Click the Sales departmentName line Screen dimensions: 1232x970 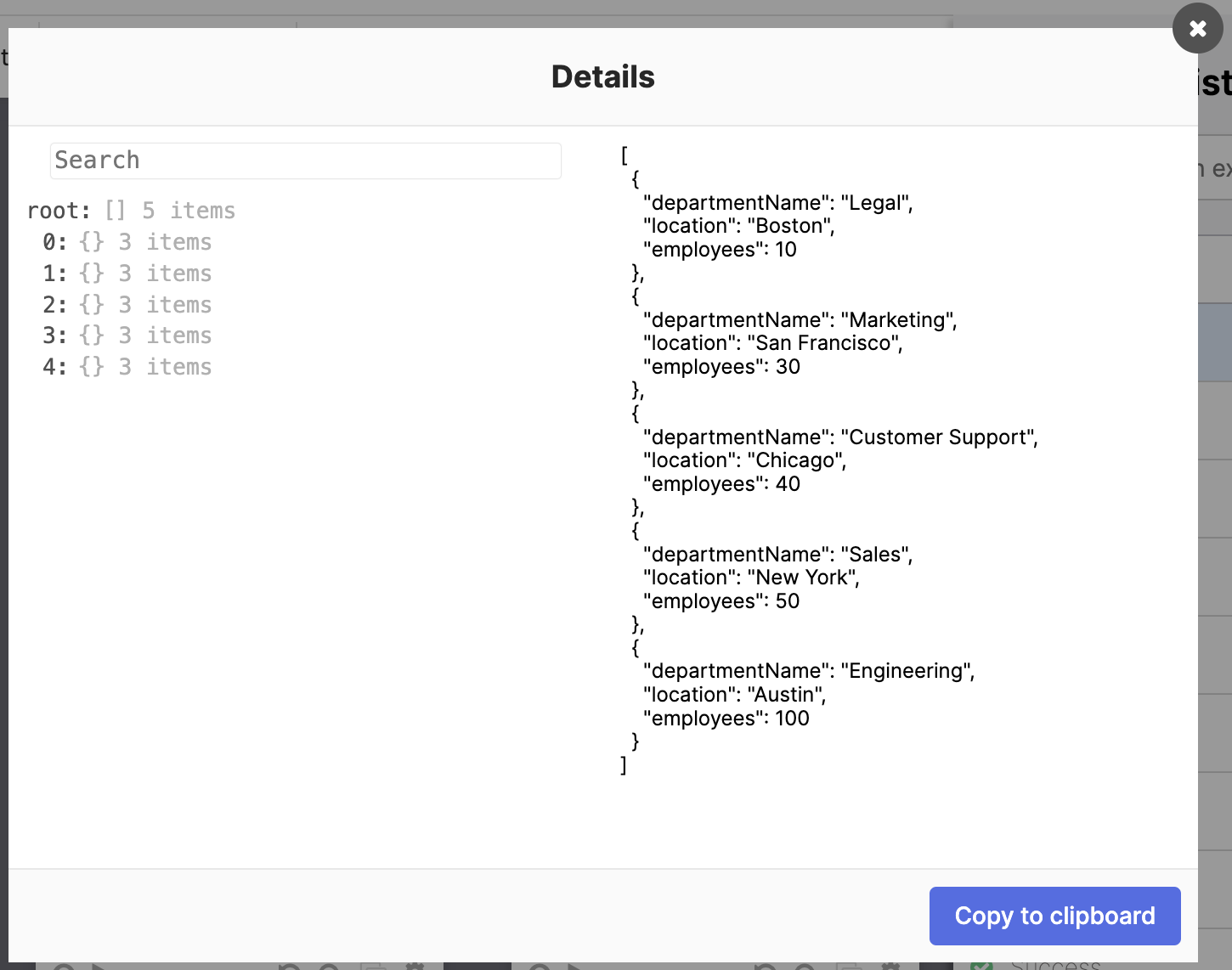(777, 555)
